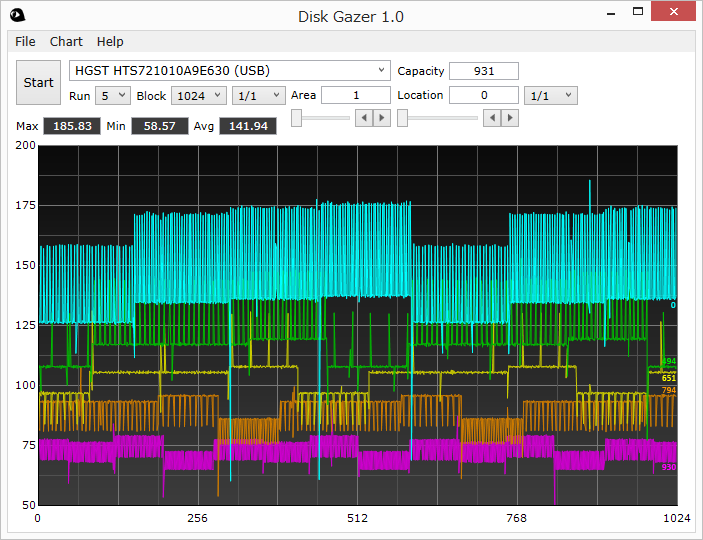Open the HGST HTS721010A9E630 drive dropdown
The image size is (703, 540).
230,71
